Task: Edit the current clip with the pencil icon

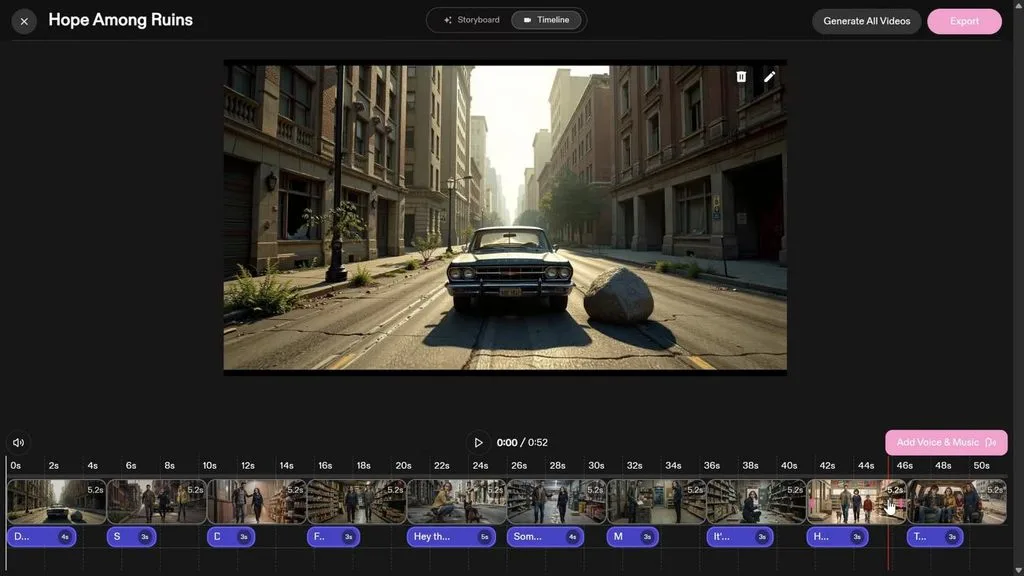Action: 769,77
